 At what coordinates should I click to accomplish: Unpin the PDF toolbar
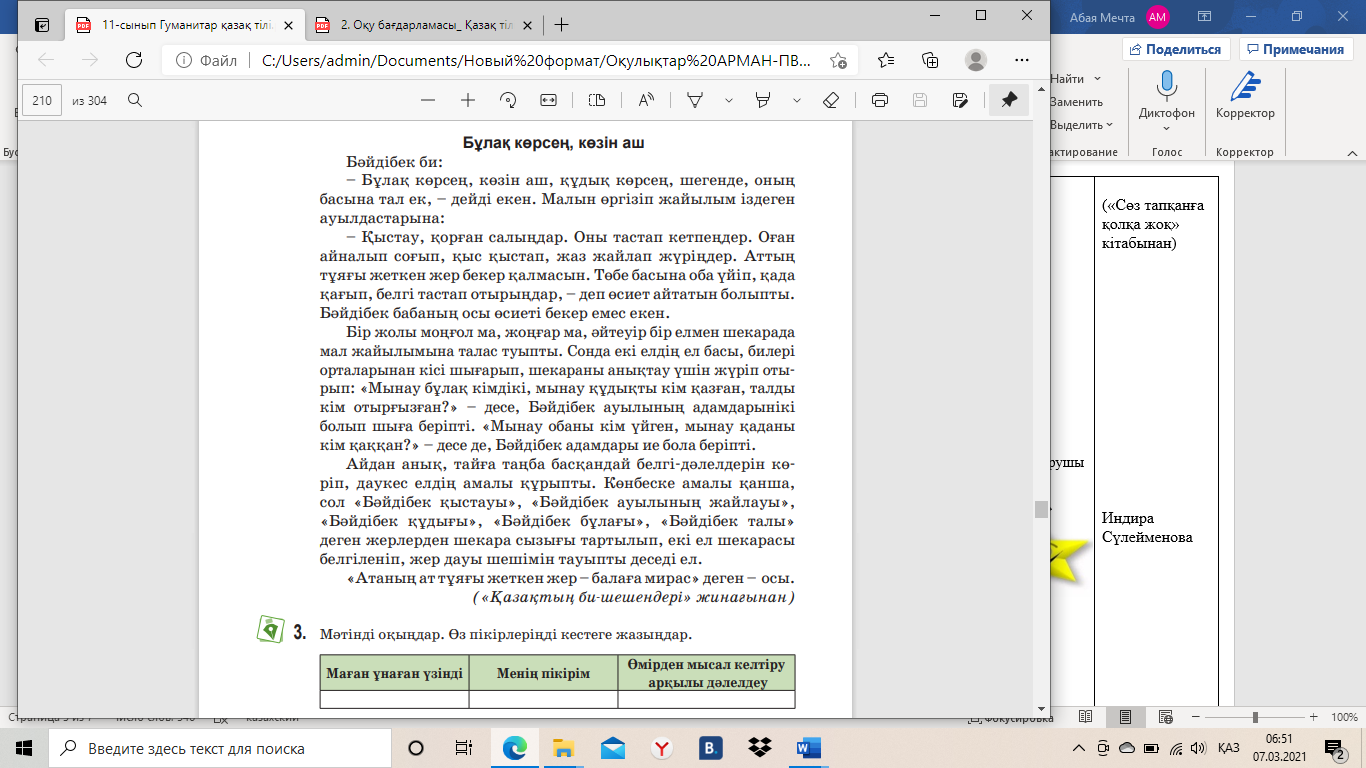point(1009,100)
